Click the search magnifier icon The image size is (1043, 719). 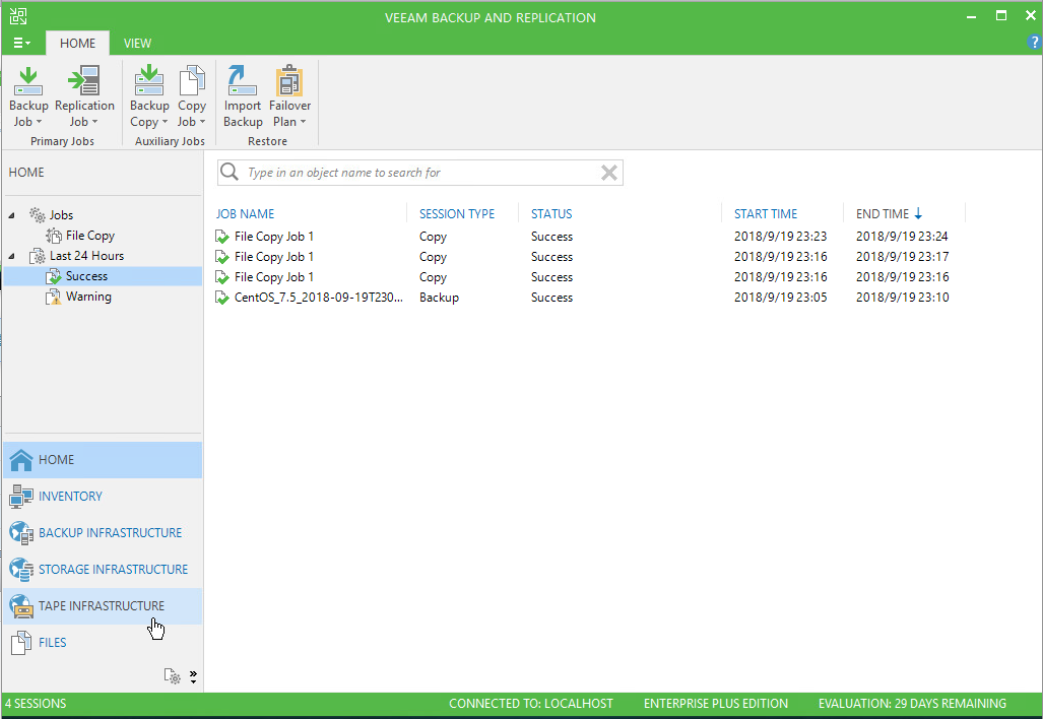(x=229, y=172)
